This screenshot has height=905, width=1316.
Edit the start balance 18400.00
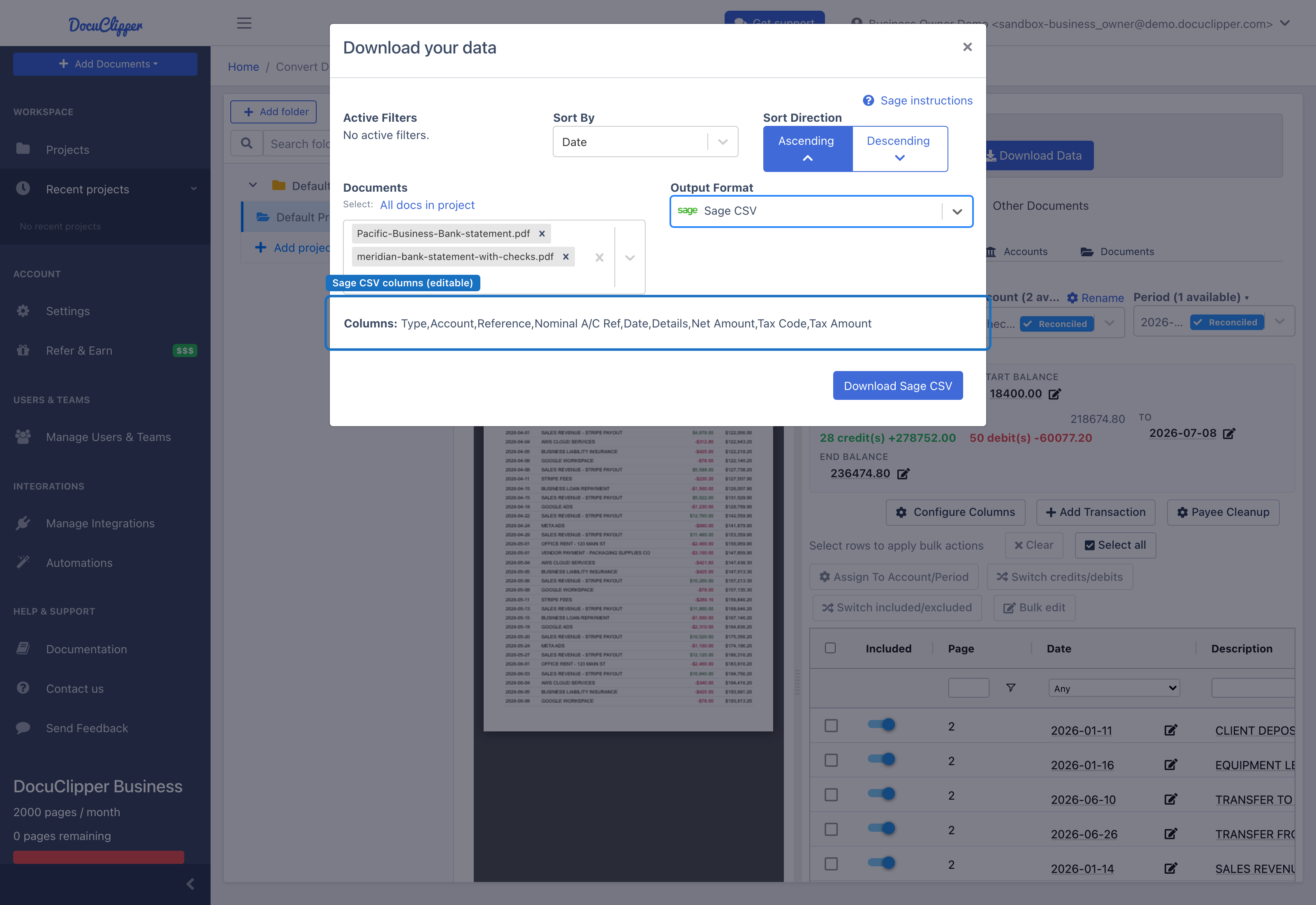[x=1054, y=394]
